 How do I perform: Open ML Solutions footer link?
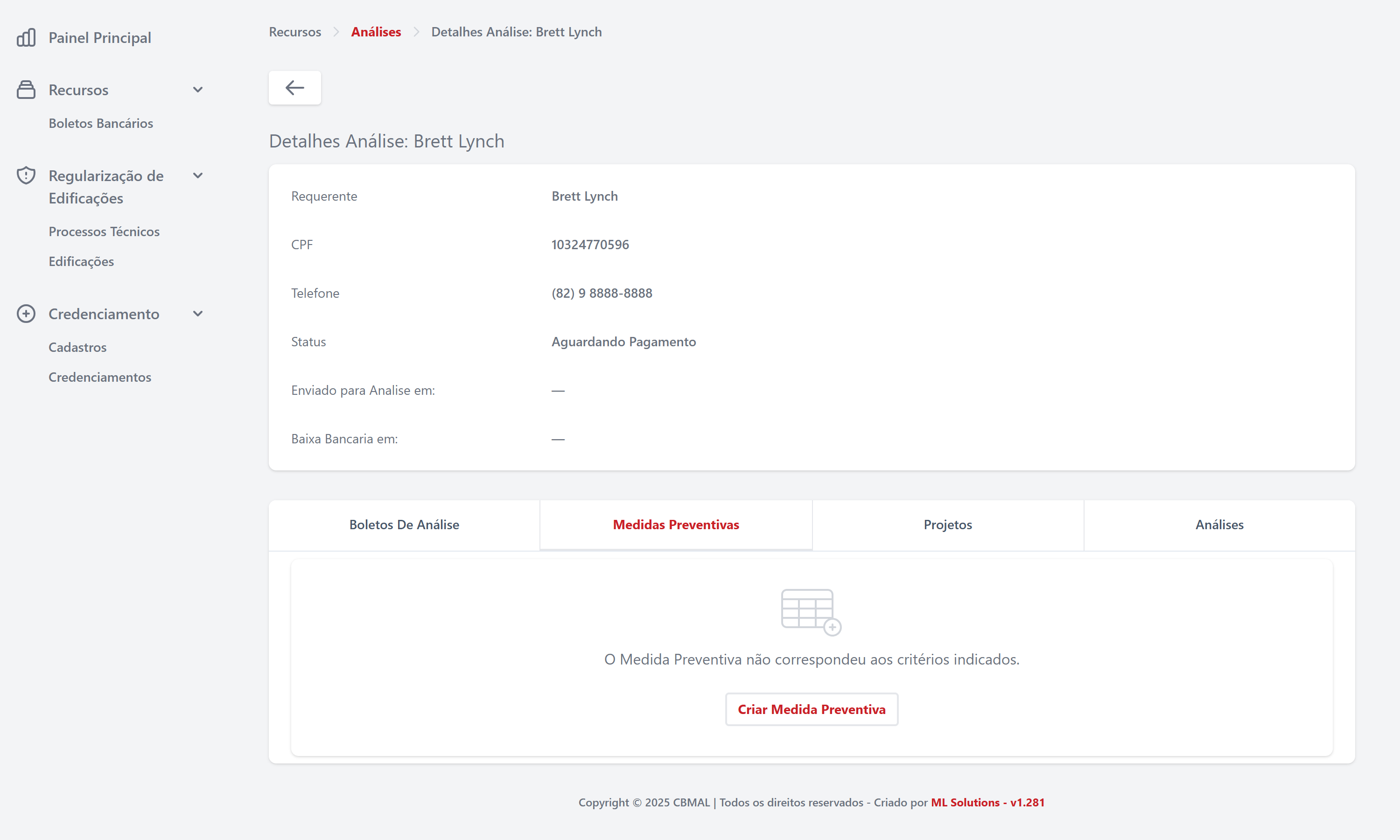(x=987, y=802)
